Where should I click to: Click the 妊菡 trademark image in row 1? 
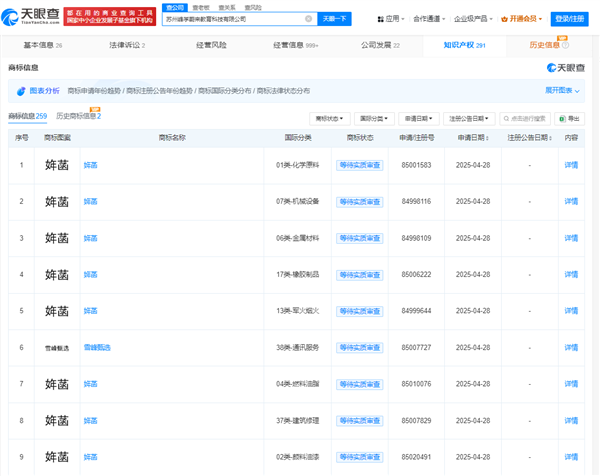point(57,164)
